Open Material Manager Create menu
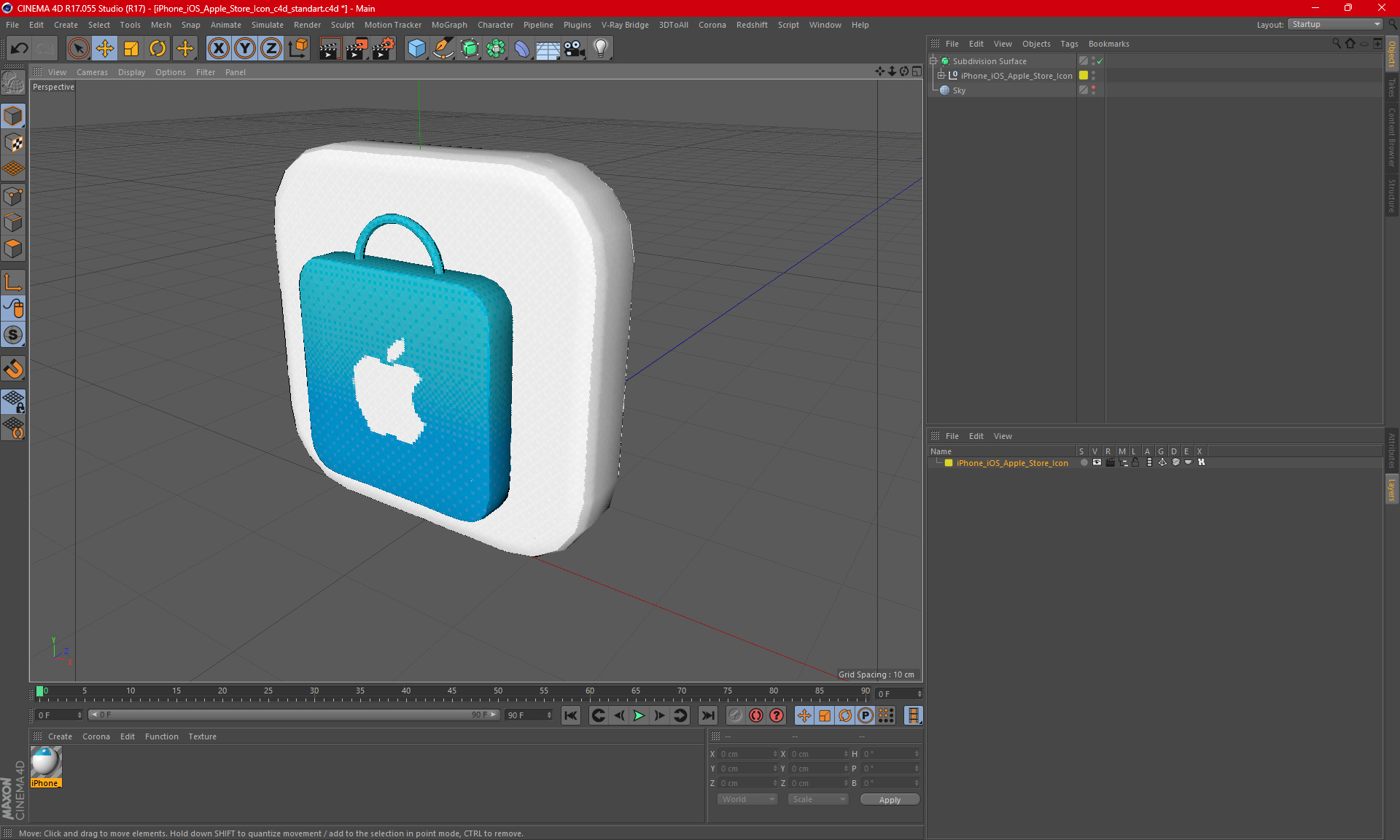Viewport: 1400px width, 840px height. [60, 736]
